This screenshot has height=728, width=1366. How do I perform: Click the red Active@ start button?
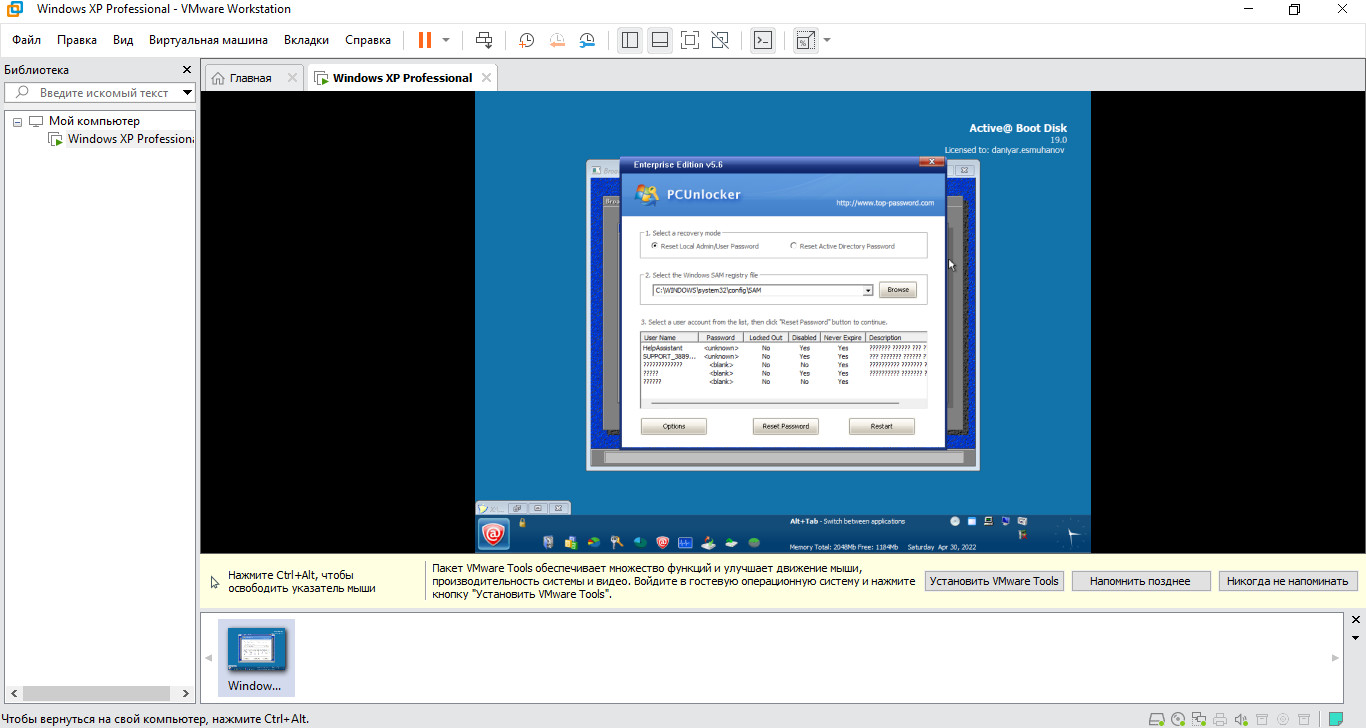pyautogui.click(x=493, y=535)
